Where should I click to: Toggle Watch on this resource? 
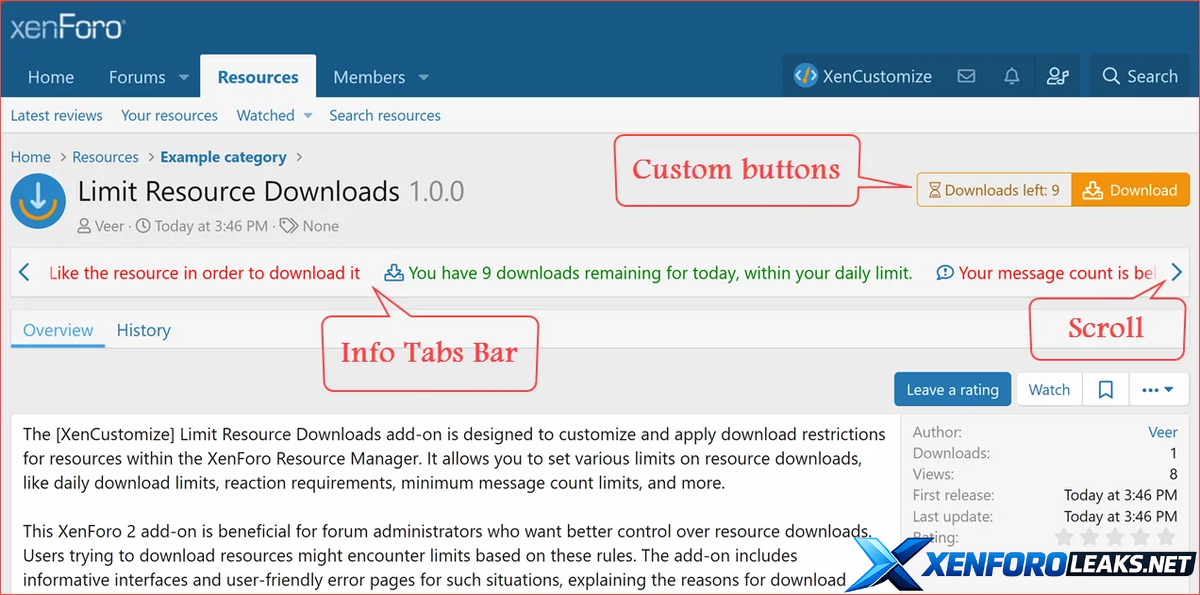pyautogui.click(x=1049, y=390)
